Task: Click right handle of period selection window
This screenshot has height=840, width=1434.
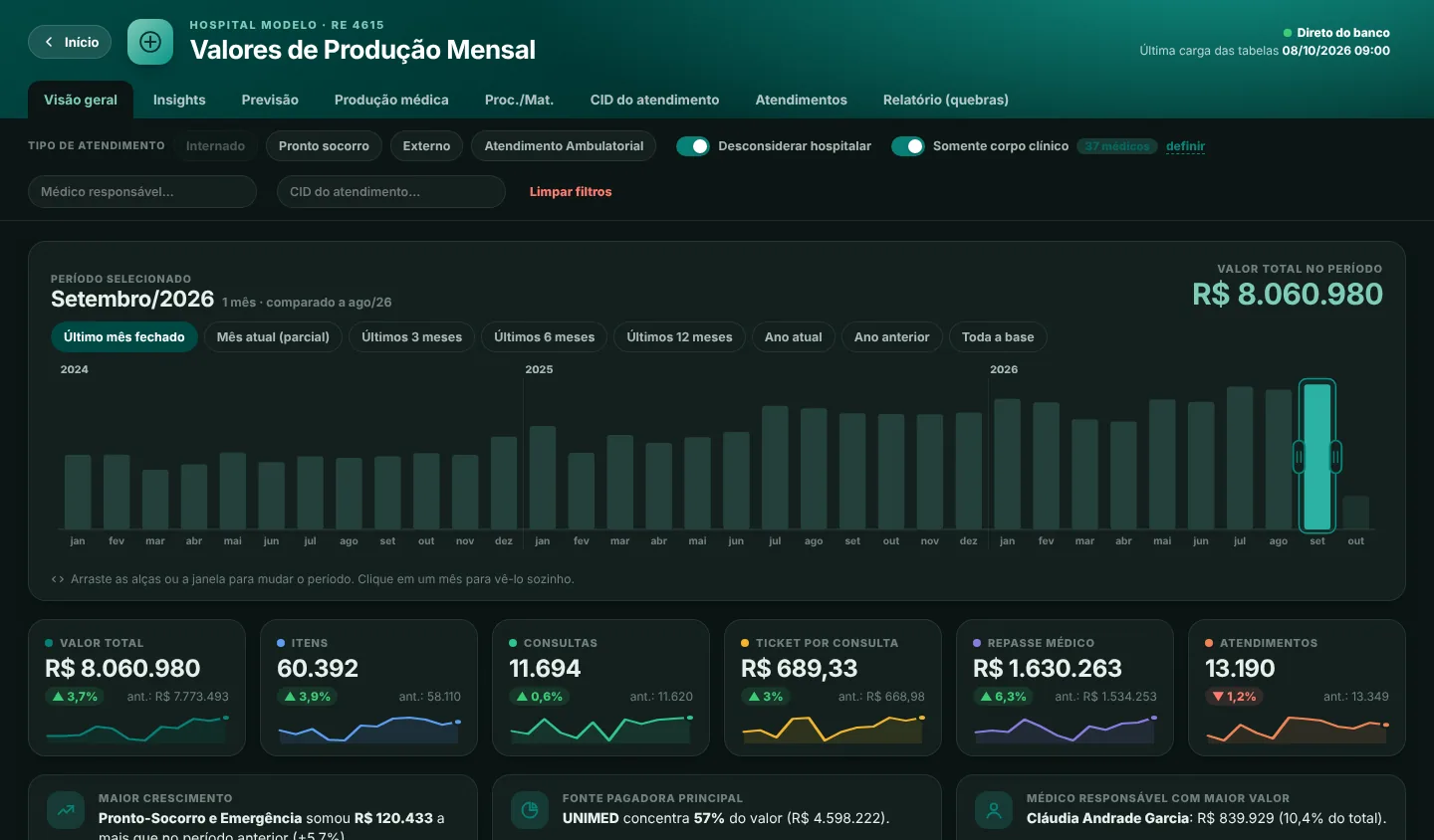Action: (1335, 457)
